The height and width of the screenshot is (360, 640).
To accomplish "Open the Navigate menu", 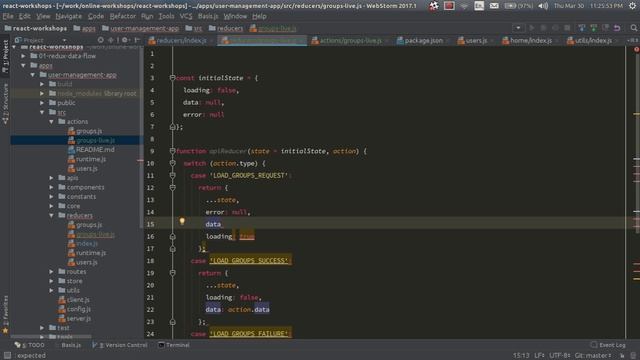I will pos(68,16).
